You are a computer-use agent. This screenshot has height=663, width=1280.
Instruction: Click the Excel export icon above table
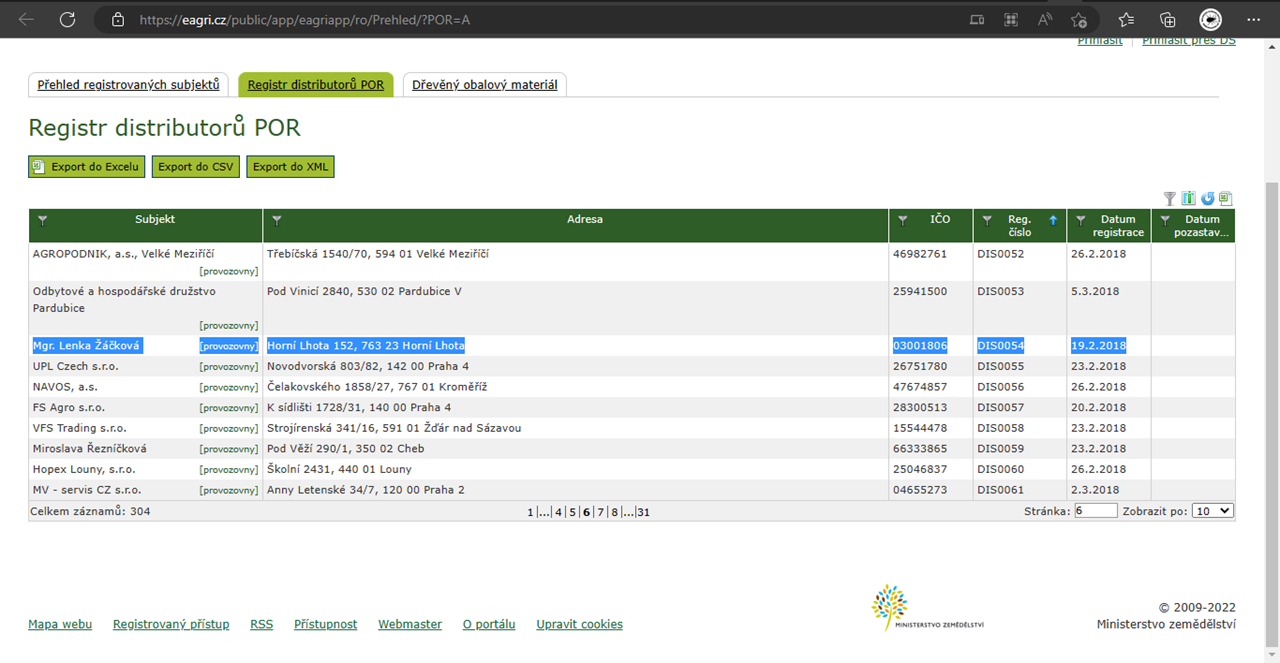coord(1225,199)
